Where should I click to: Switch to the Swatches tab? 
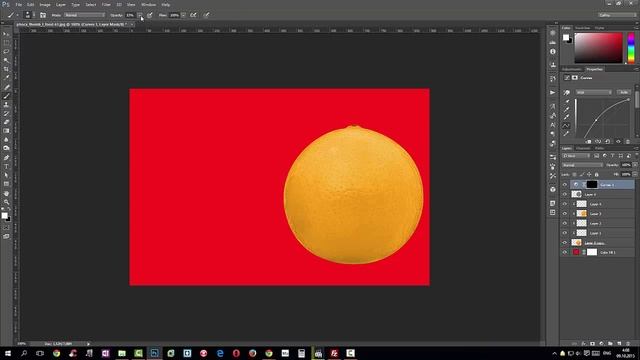click(x=582, y=28)
